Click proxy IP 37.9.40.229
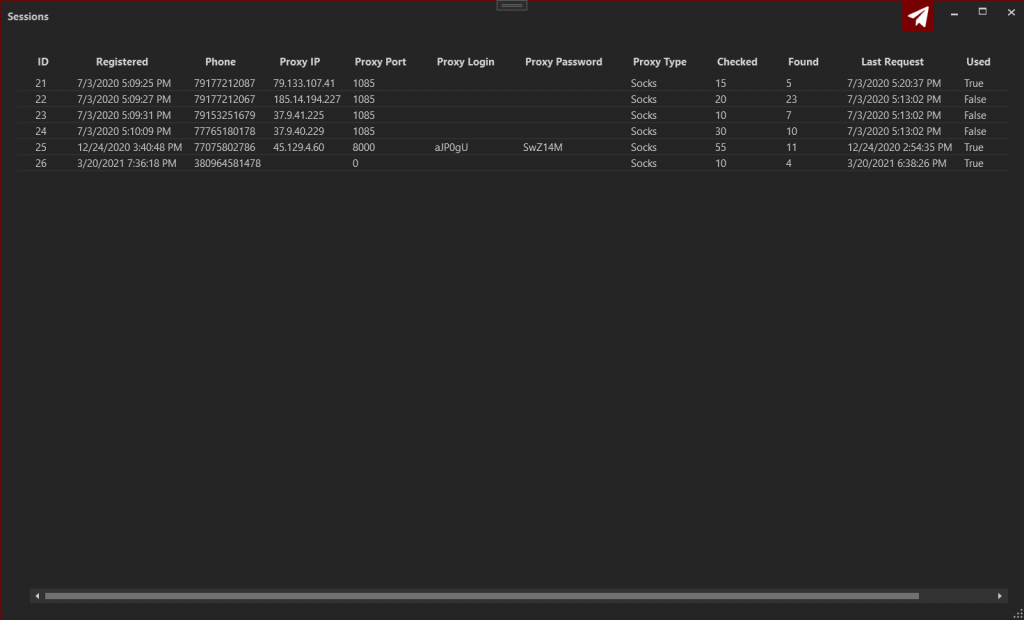 click(x=298, y=131)
